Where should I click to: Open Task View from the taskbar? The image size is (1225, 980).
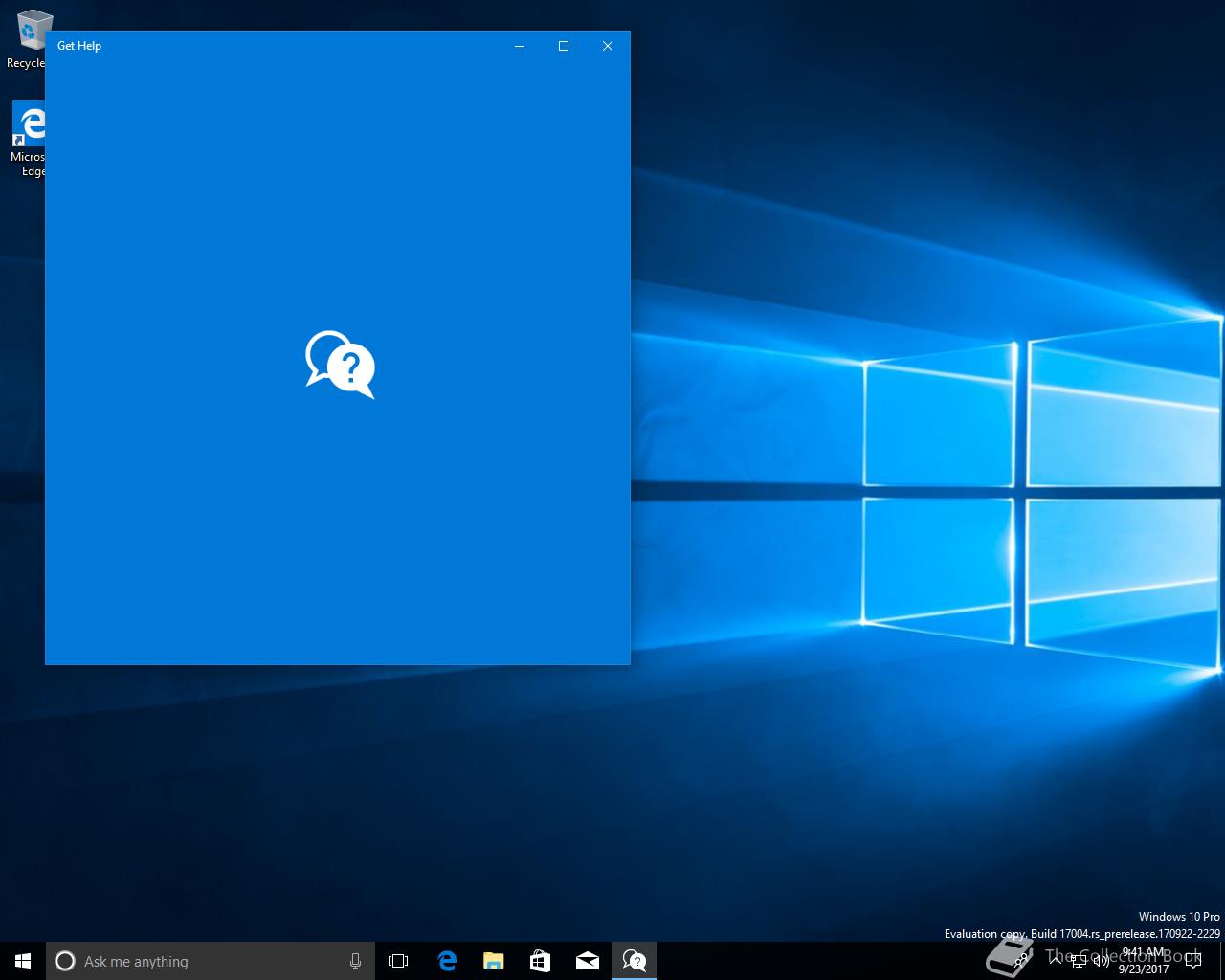click(398, 961)
